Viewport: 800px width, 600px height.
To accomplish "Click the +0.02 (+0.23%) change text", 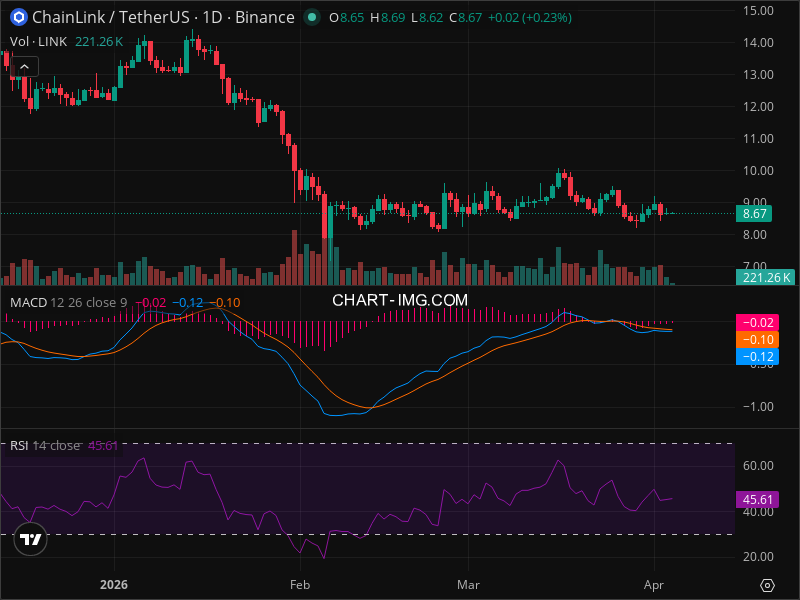I will coord(530,18).
